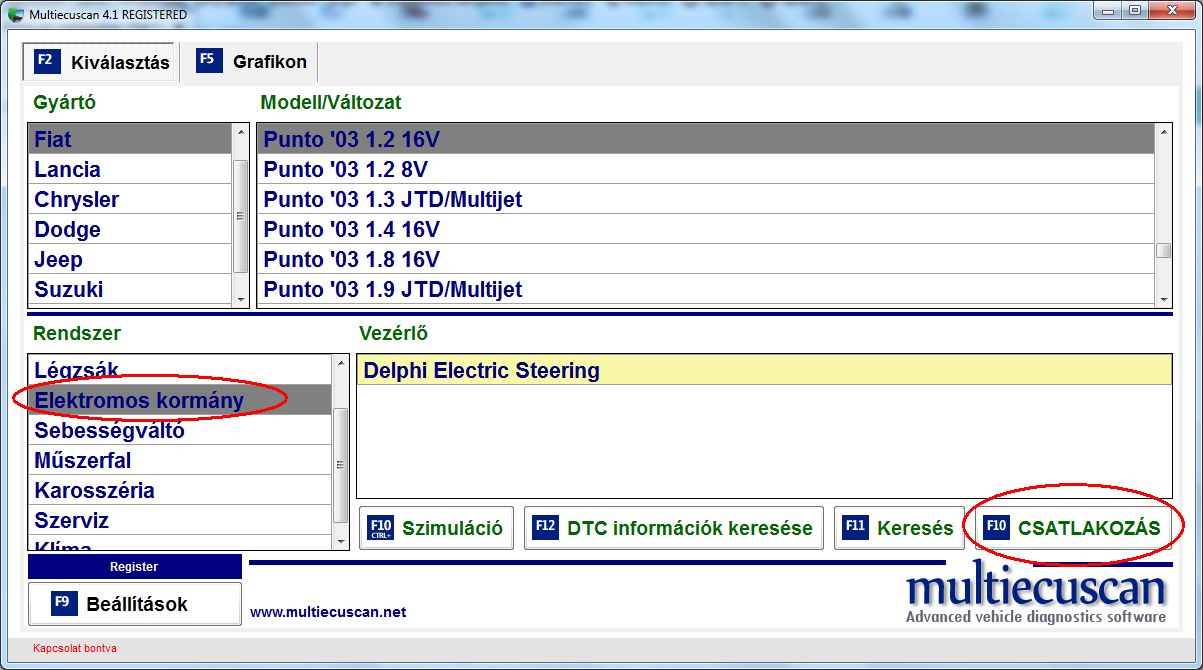Choose Suzuki from the manufacturer list

pos(130,289)
